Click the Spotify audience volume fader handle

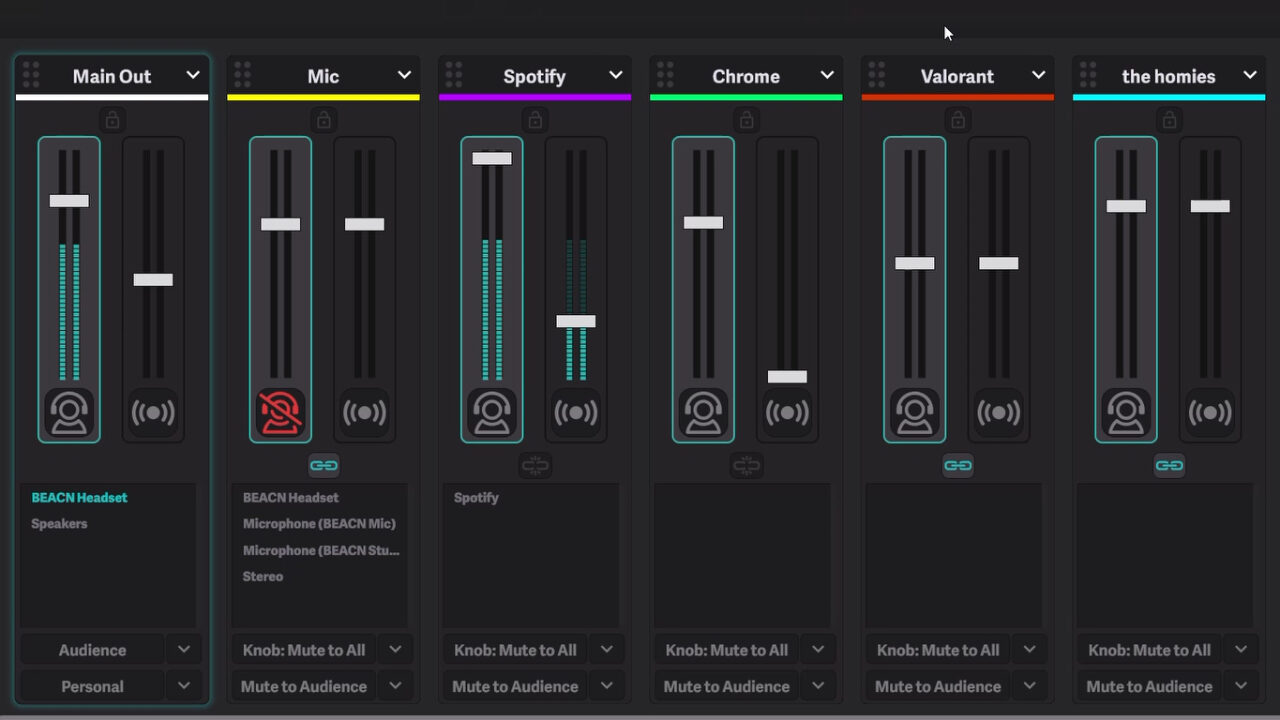pyautogui.click(x=576, y=321)
